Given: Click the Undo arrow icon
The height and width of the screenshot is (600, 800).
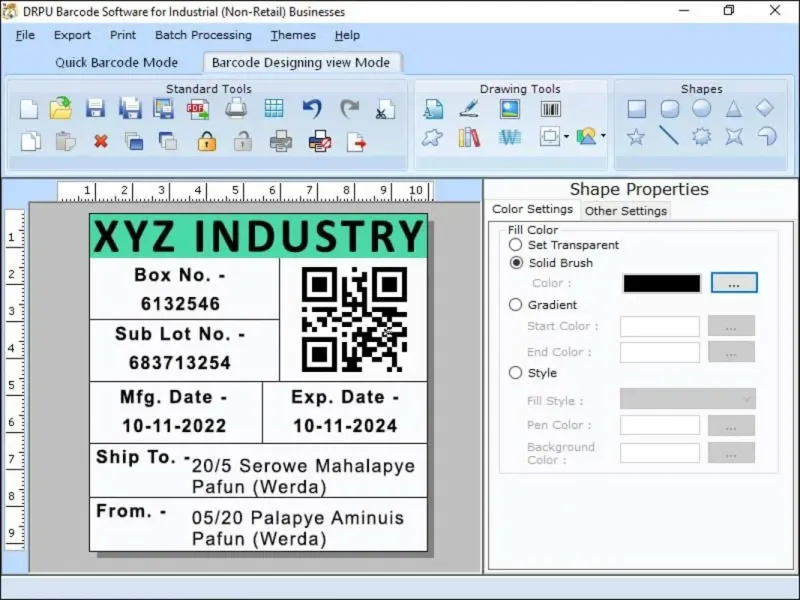Looking at the screenshot, I should [312, 109].
